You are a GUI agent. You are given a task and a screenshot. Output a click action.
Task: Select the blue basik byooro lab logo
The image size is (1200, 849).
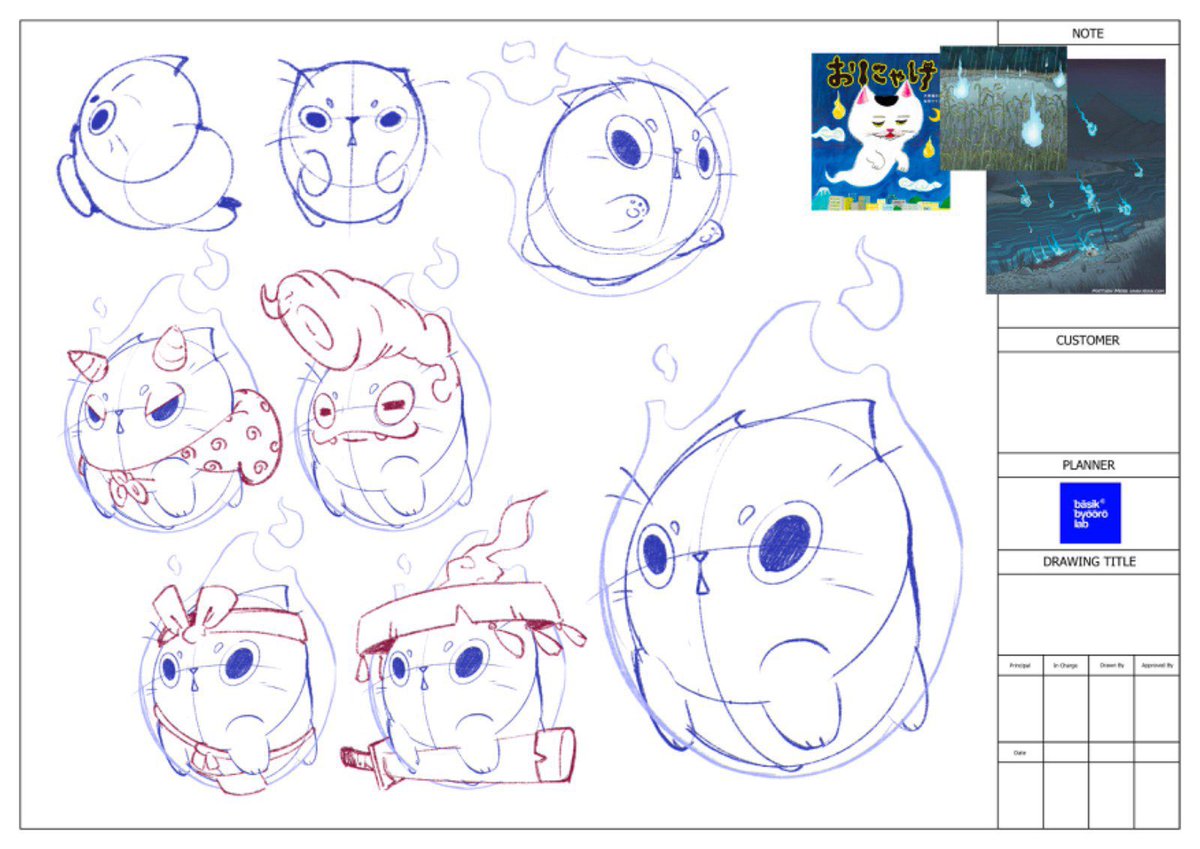(1090, 513)
